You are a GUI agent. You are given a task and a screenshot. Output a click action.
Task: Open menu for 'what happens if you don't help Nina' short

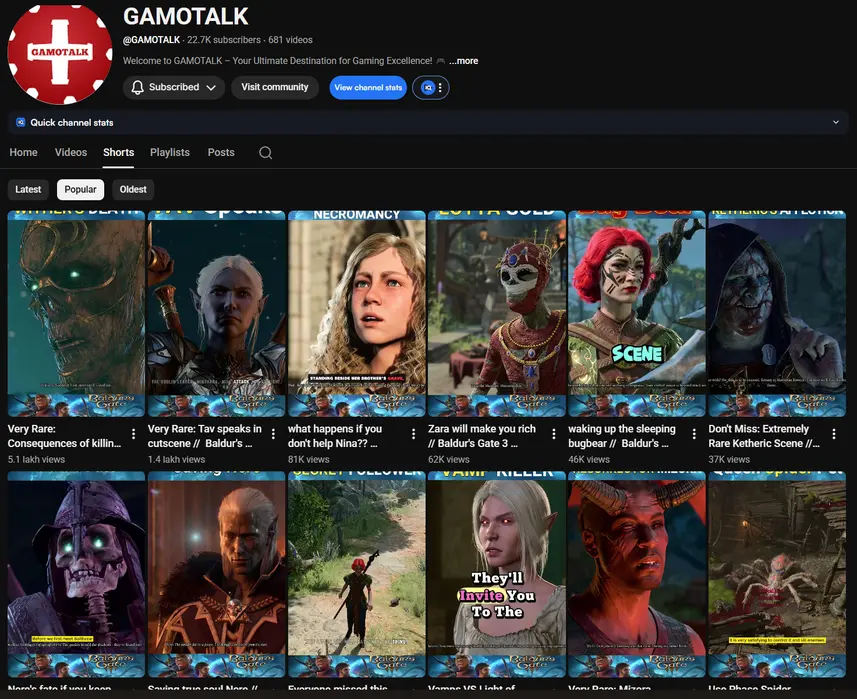click(x=413, y=434)
